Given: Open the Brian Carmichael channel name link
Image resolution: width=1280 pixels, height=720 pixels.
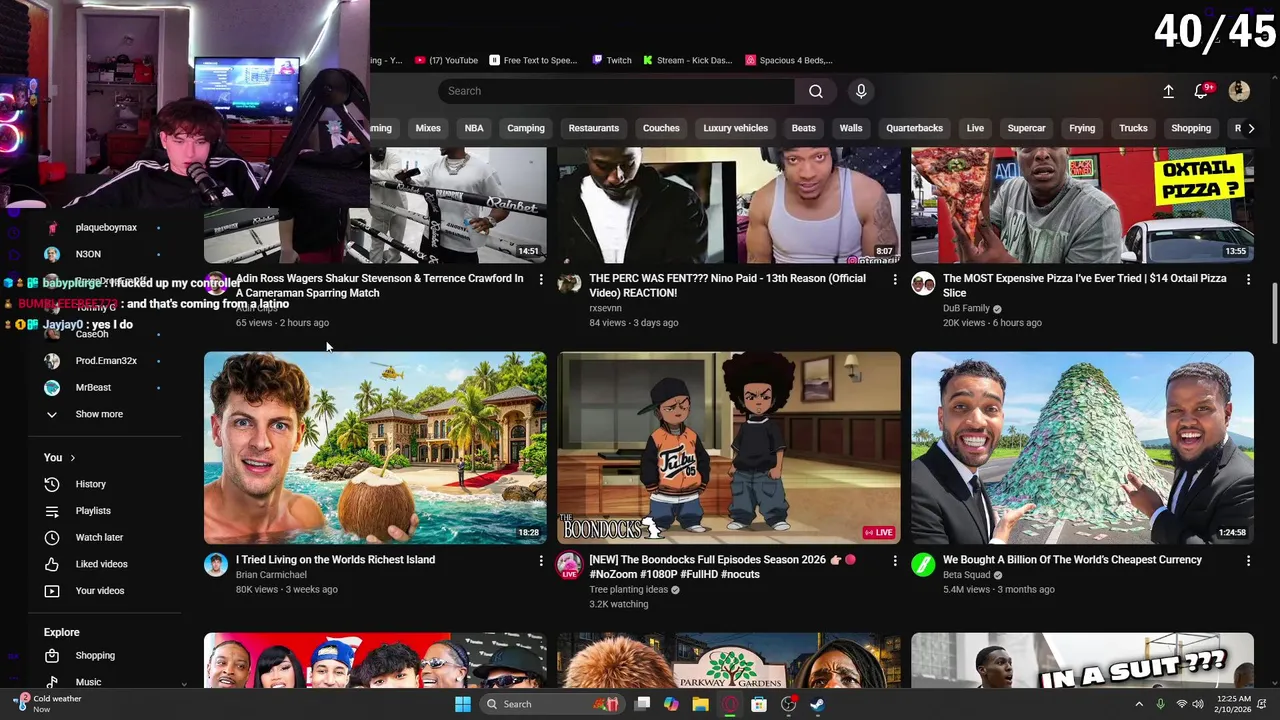Looking at the screenshot, I should [271, 575].
